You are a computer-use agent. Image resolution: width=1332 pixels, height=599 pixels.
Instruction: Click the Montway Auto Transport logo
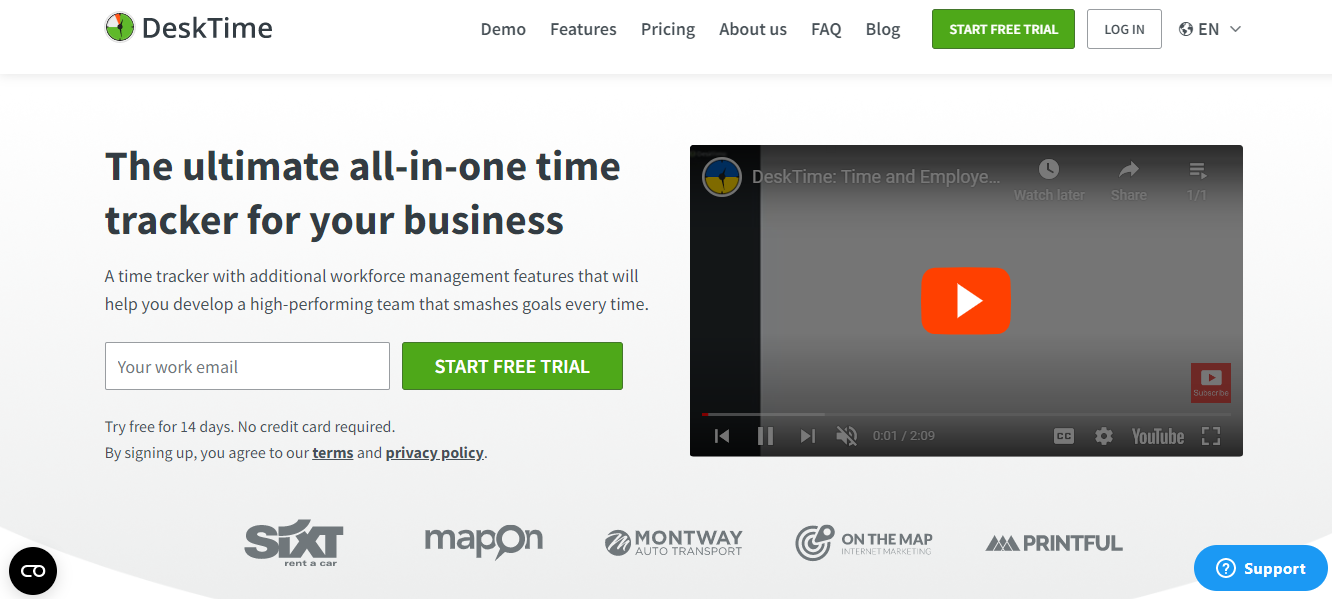(674, 543)
